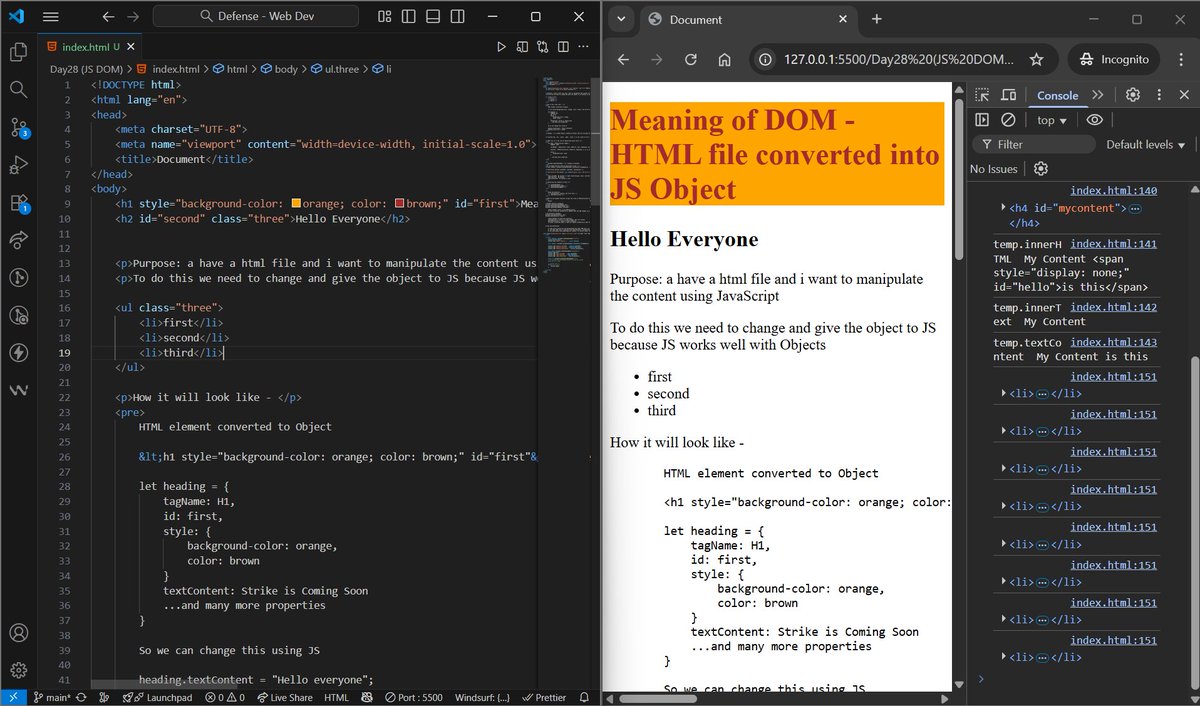Open the index.html:140 source link

[1113, 191]
